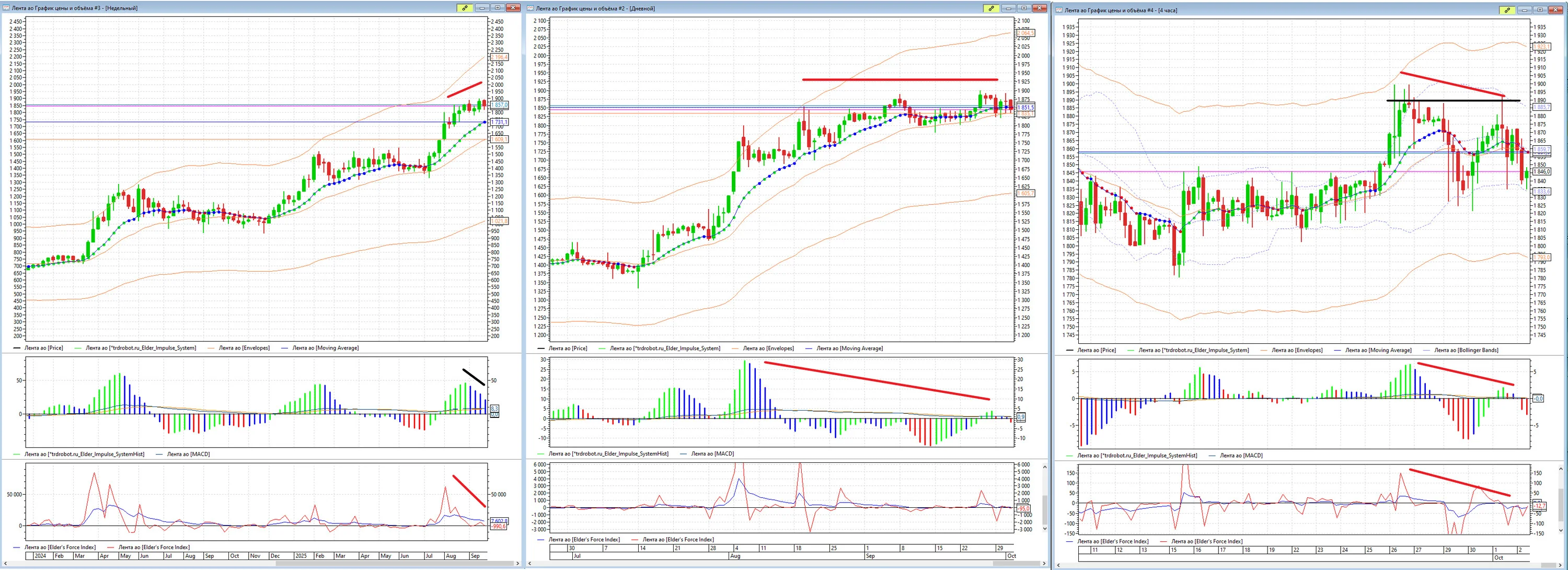Select the red Elder's Force Index legend in the 4-hour chart

click(1207, 541)
